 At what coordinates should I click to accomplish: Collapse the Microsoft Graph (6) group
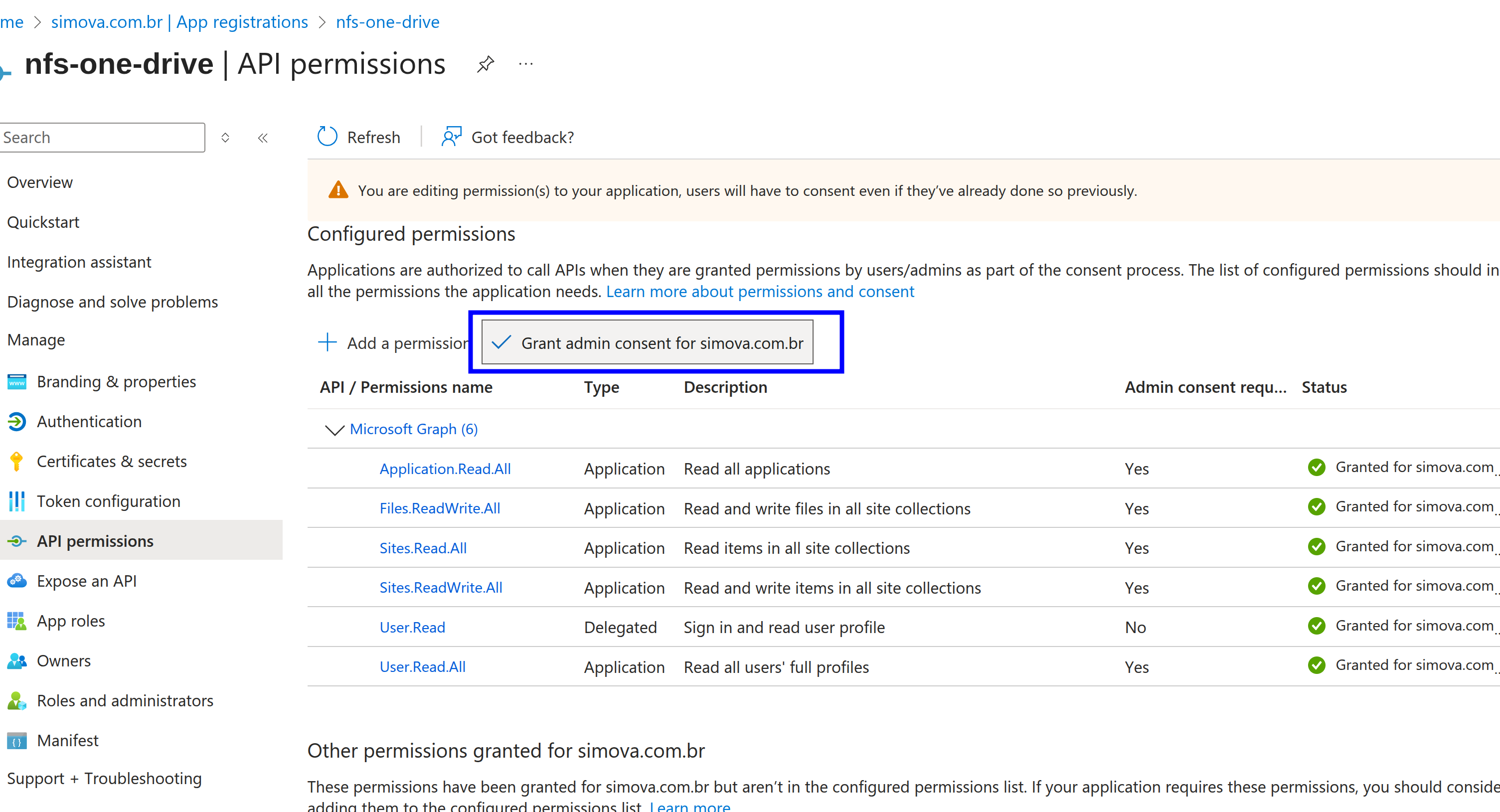click(x=334, y=430)
